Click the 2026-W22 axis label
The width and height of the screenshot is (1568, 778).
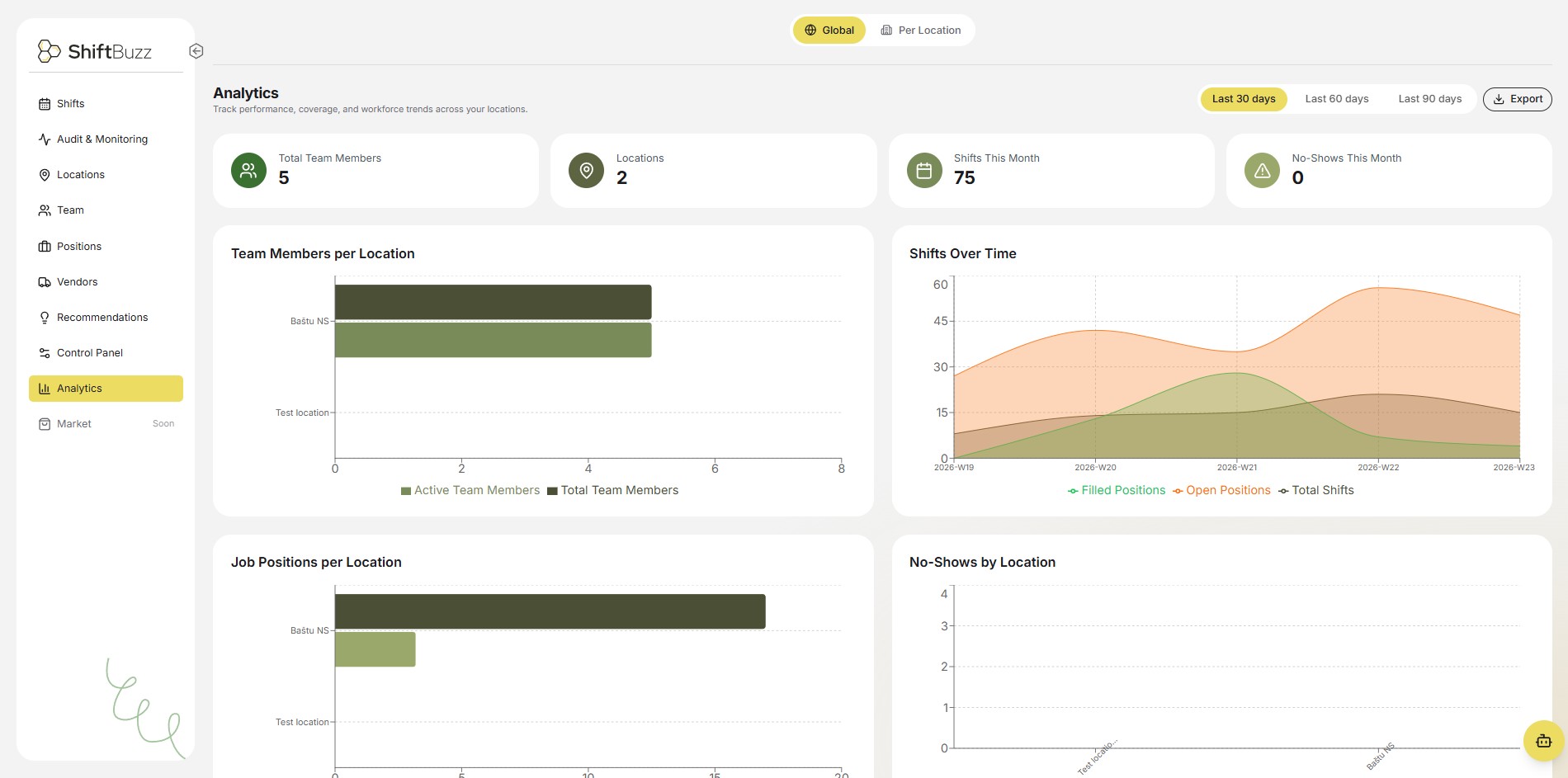click(1378, 467)
